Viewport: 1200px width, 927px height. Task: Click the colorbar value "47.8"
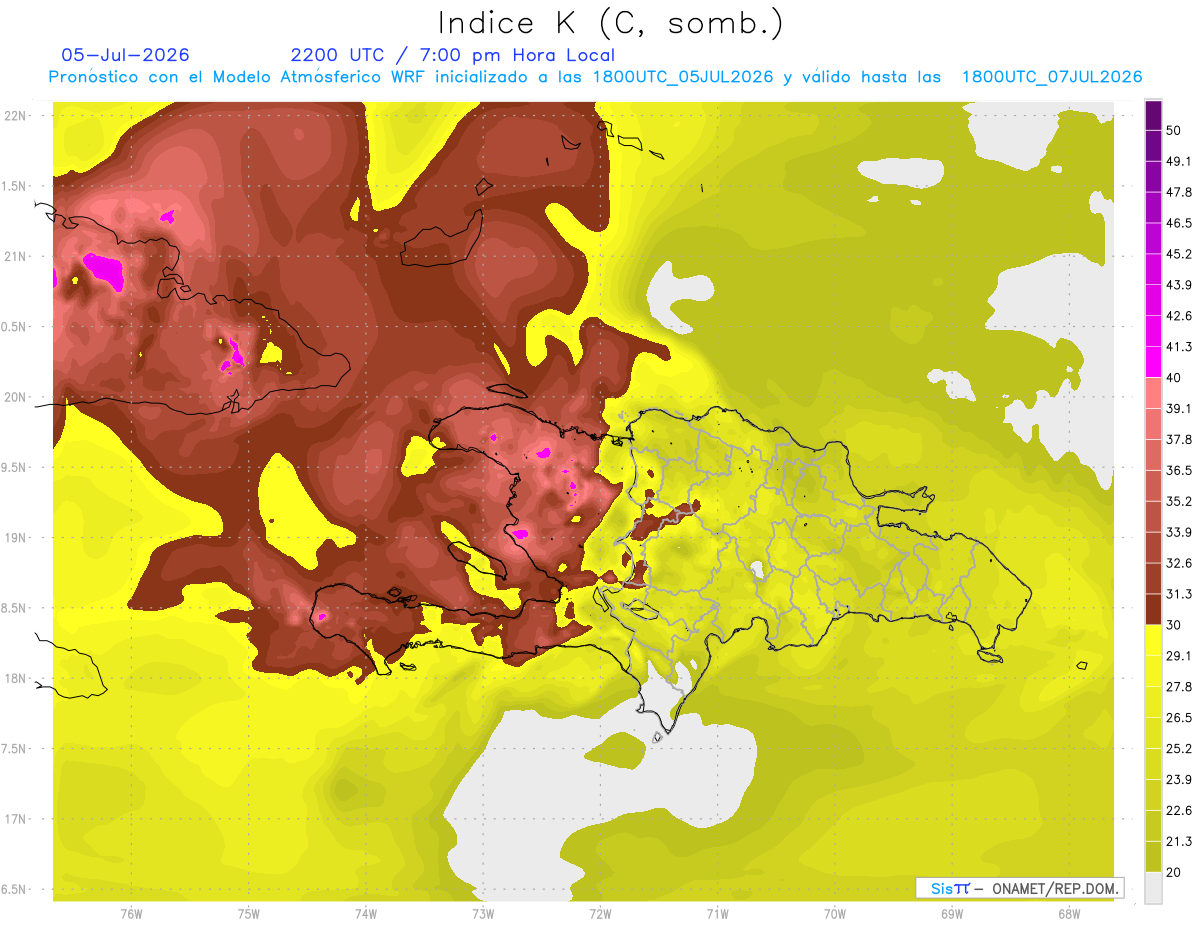point(1178,192)
